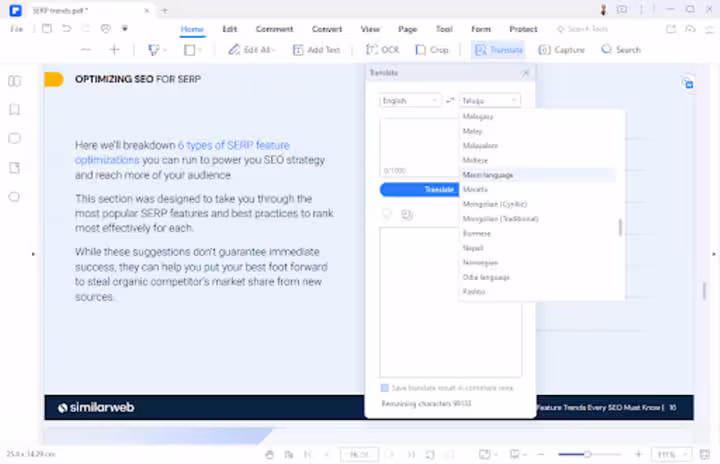Viewport: 720px width, 464px height.
Task: Click the zoom slider handle in status bar
Action: point(587,454)
